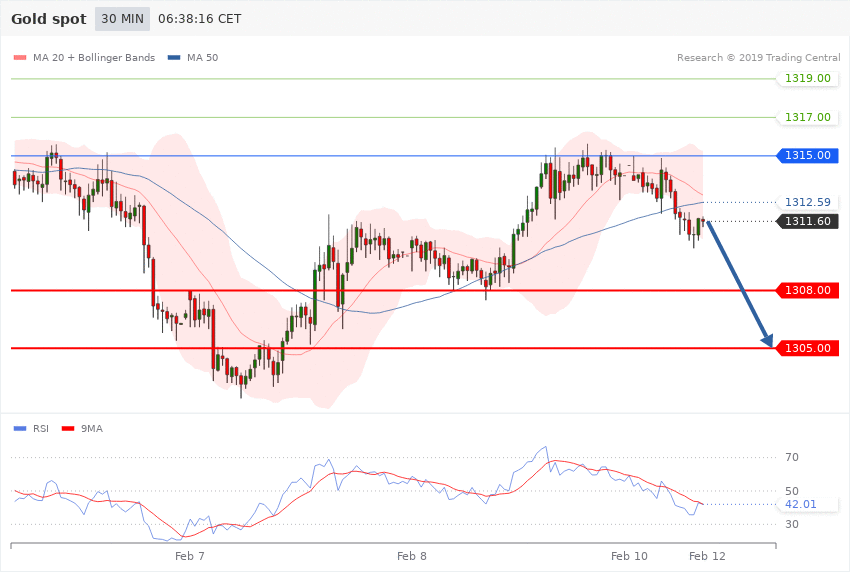The image size is (850, 576).
Task: Click the 06:38:16 CET timestamp
Action: point(199,19)
